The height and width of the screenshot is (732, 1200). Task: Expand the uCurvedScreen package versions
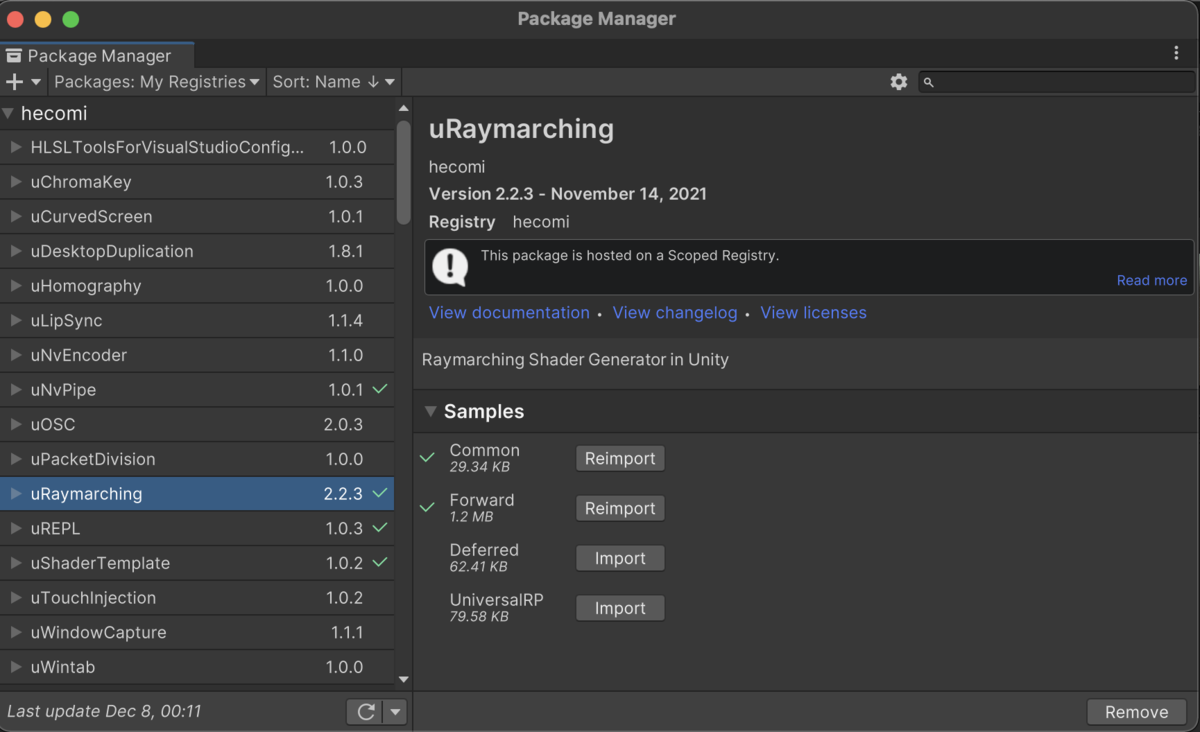(x=16, y=216)
